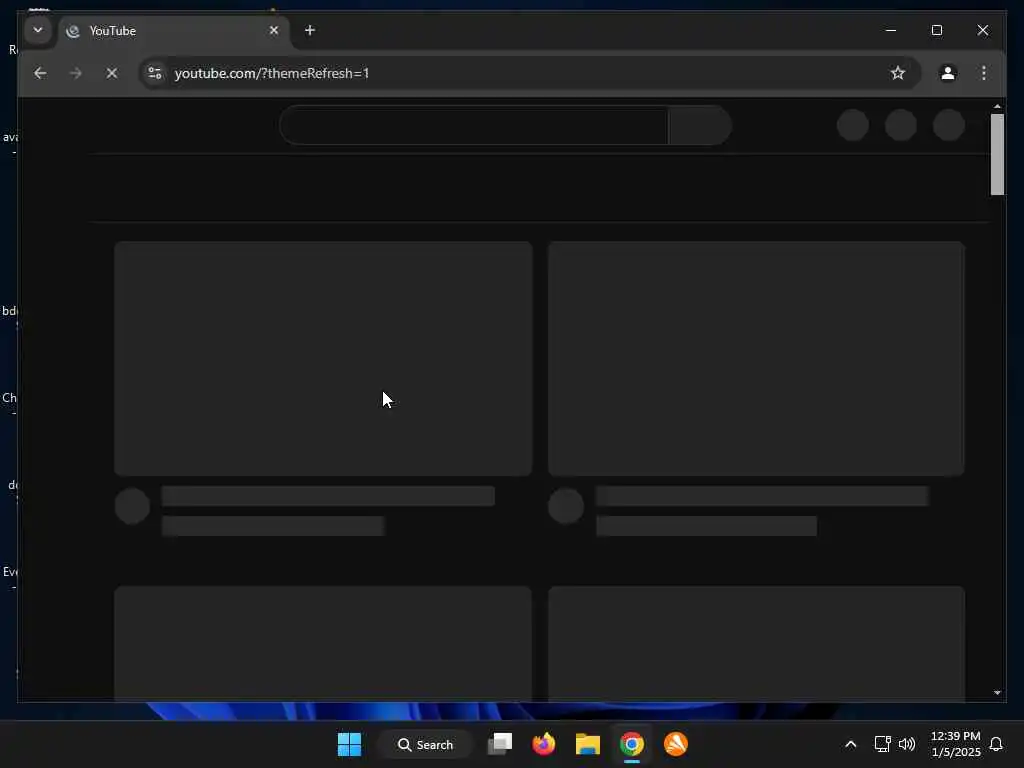1024x768 pixels.
Task: Expand the tab search dropdown
Action: click(x=38, y=30)
